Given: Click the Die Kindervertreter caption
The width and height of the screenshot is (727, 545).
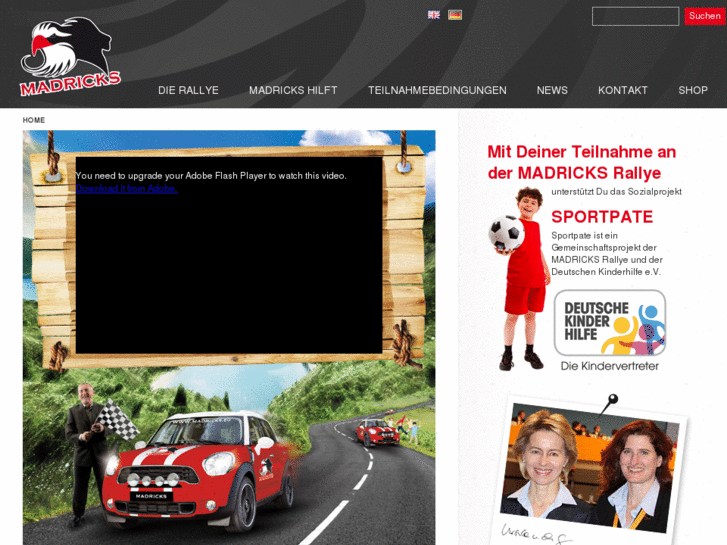Looking at the screenshot, I should click(610, 366).
